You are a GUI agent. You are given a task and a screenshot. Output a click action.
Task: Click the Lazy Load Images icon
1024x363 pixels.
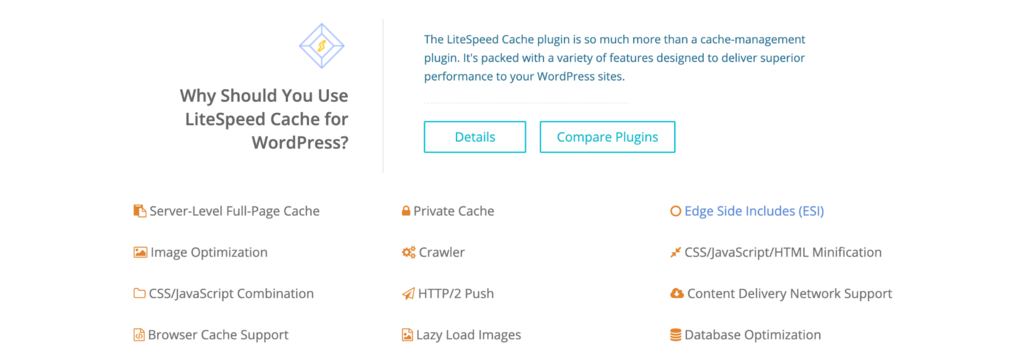tap(407, 335)
